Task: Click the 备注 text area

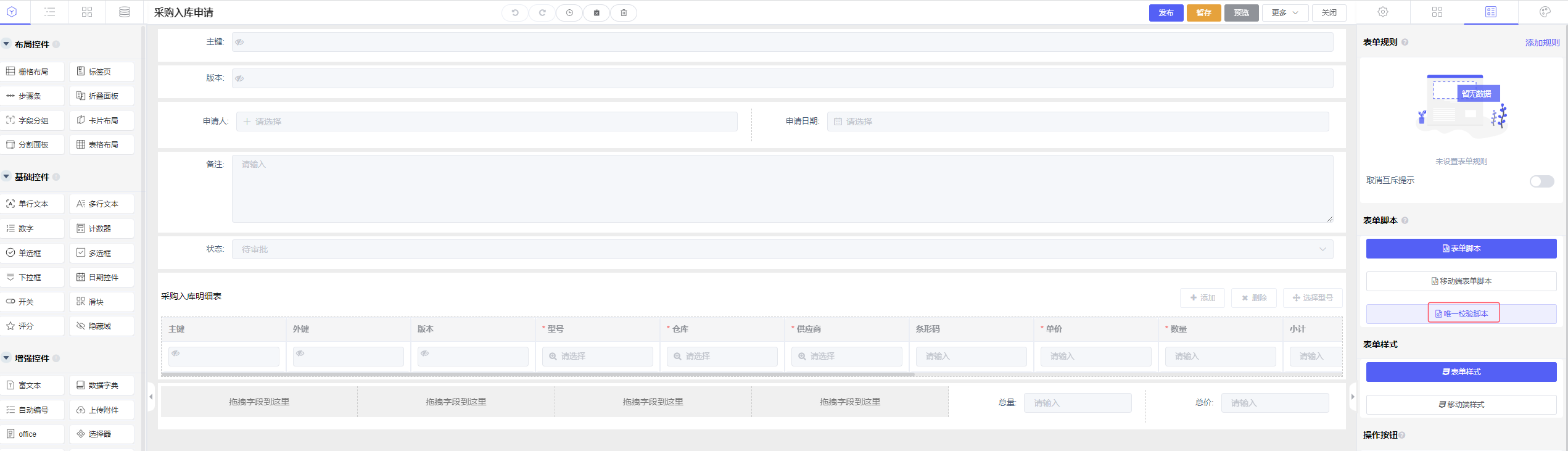Action: [782, 188]
